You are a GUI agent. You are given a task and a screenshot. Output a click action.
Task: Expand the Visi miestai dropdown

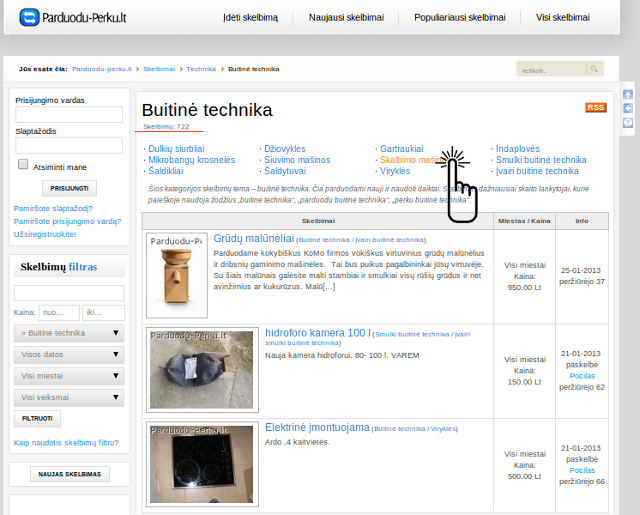click(x=68, y=376)
